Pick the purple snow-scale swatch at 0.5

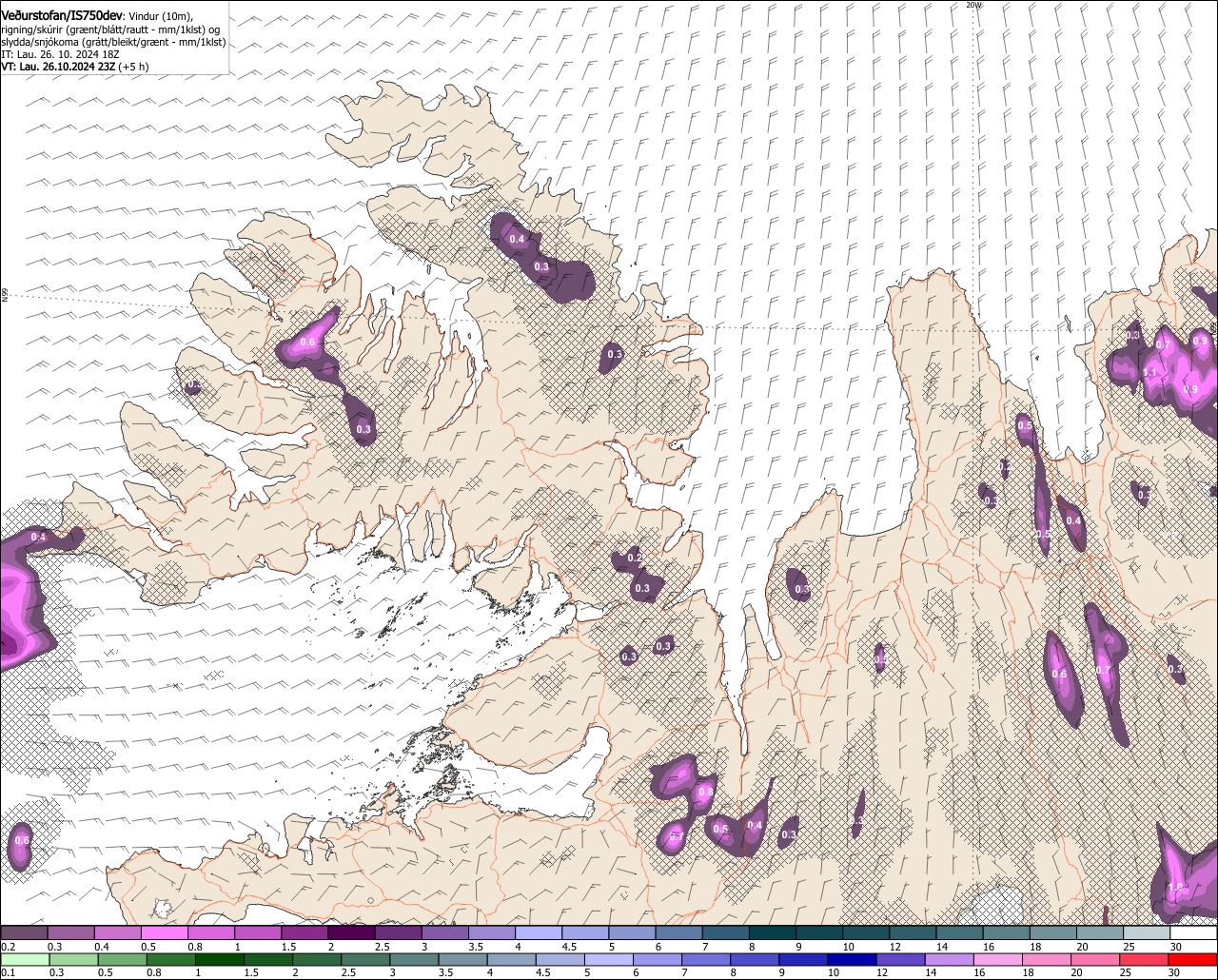[165, 932]
